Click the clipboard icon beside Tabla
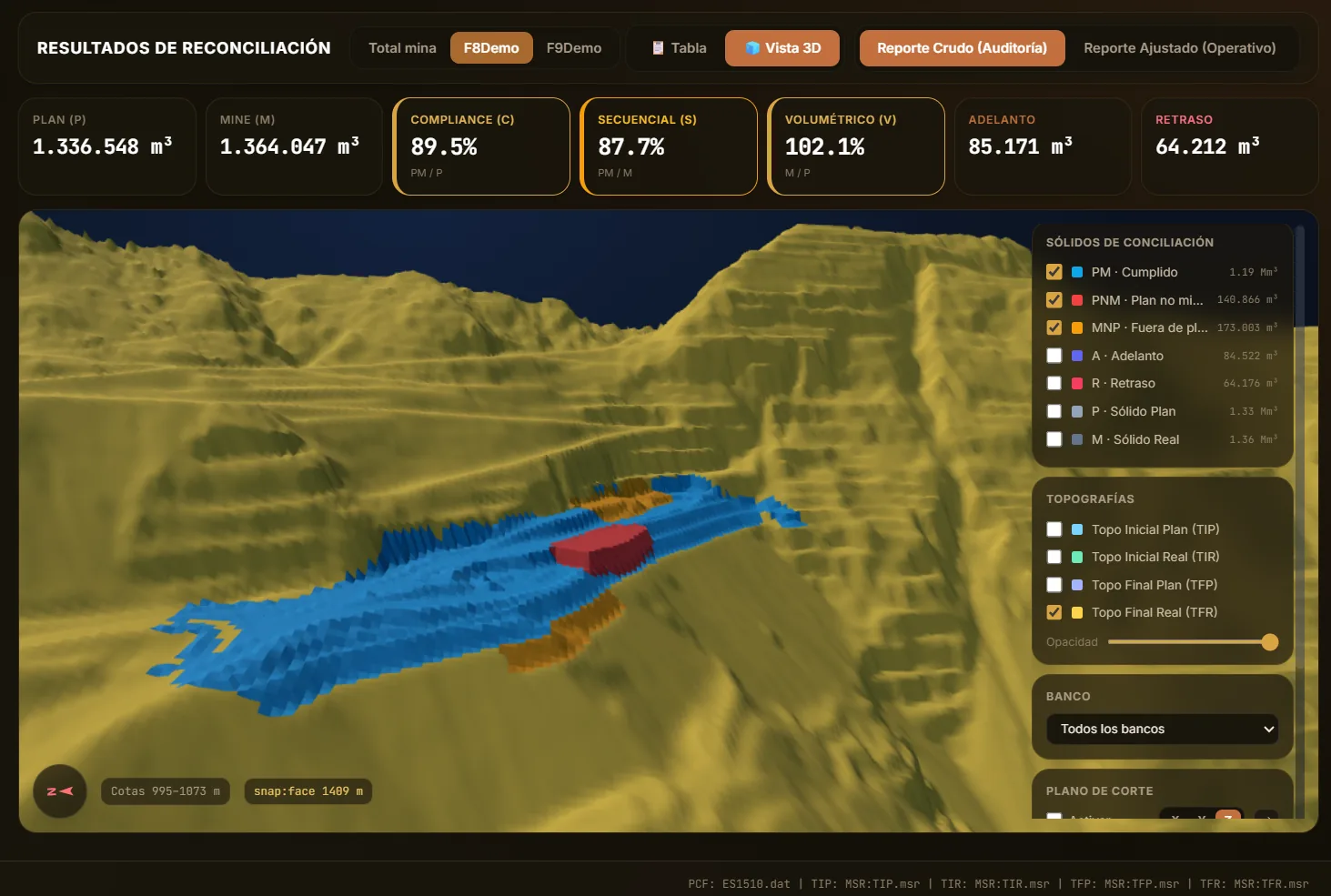This screenshot has height=896, width=1331. (658, 48)
